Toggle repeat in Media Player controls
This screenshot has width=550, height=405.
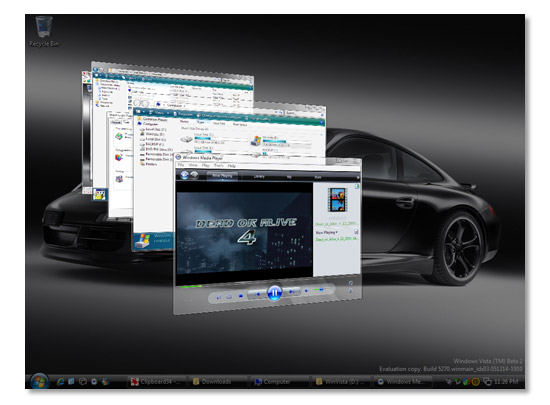coord(229,297)
